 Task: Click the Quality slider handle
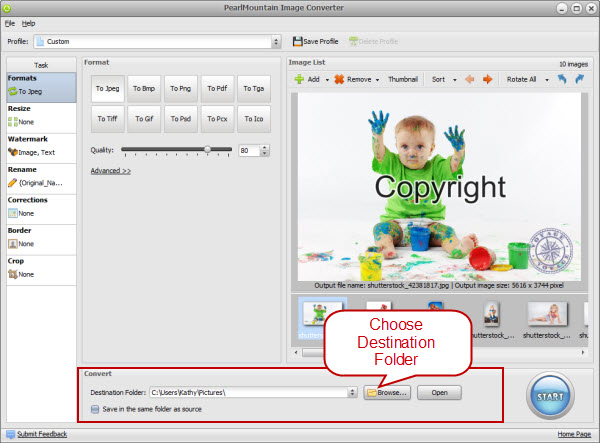208,149
